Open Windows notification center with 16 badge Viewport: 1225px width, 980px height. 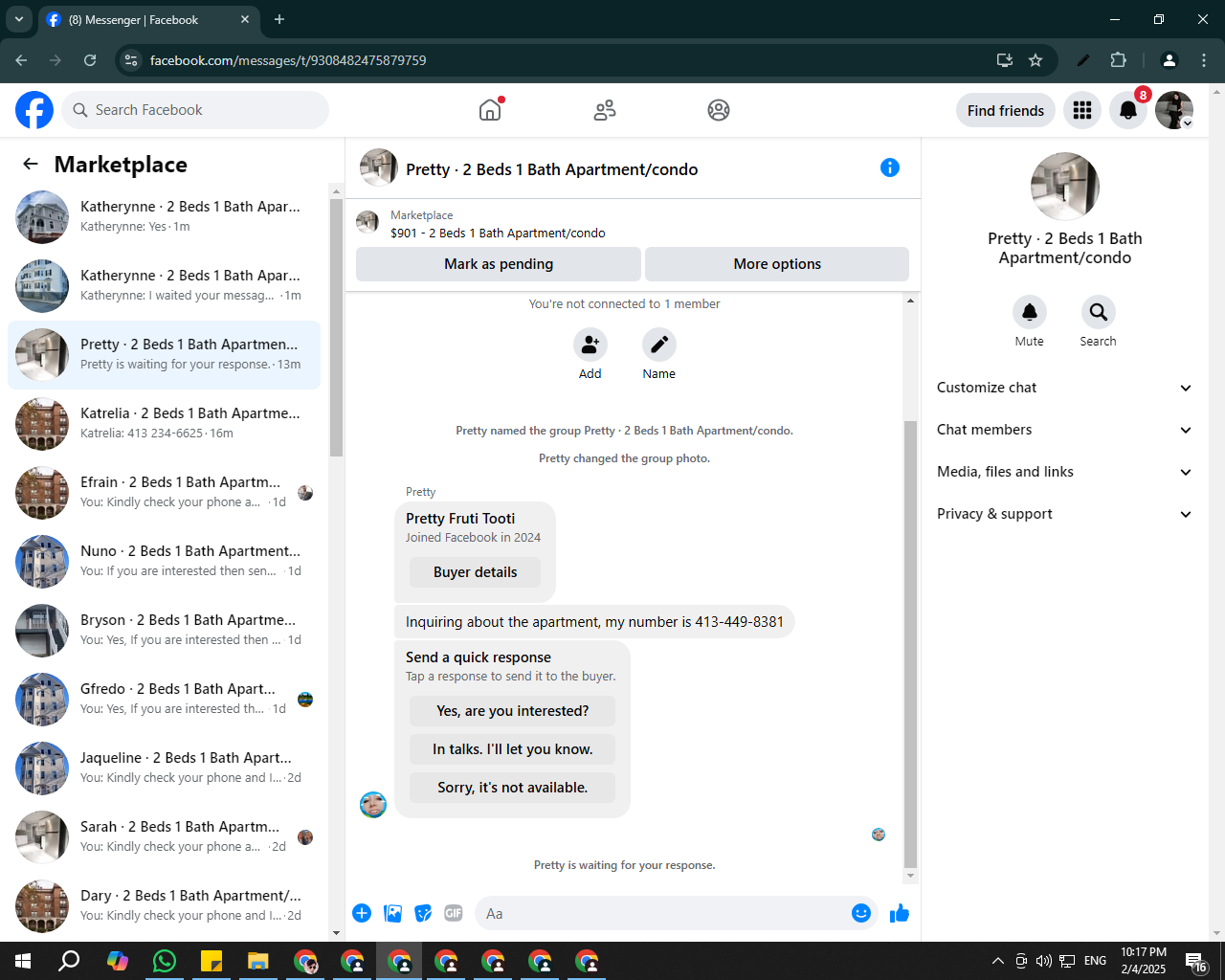click(1196, 962)
